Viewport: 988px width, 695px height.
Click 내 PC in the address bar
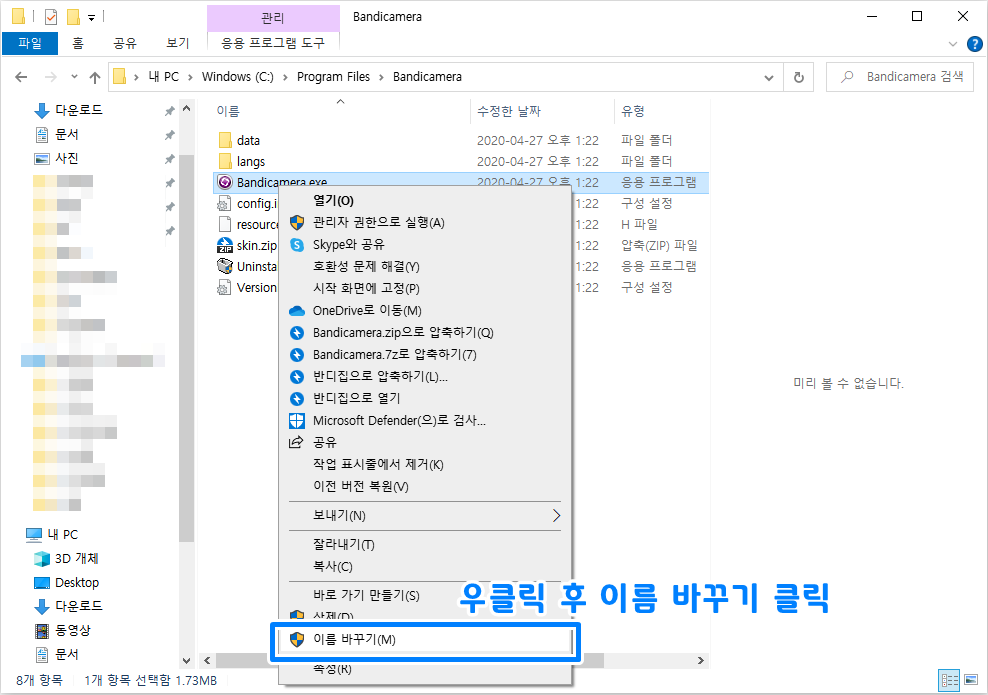[164, 77]
